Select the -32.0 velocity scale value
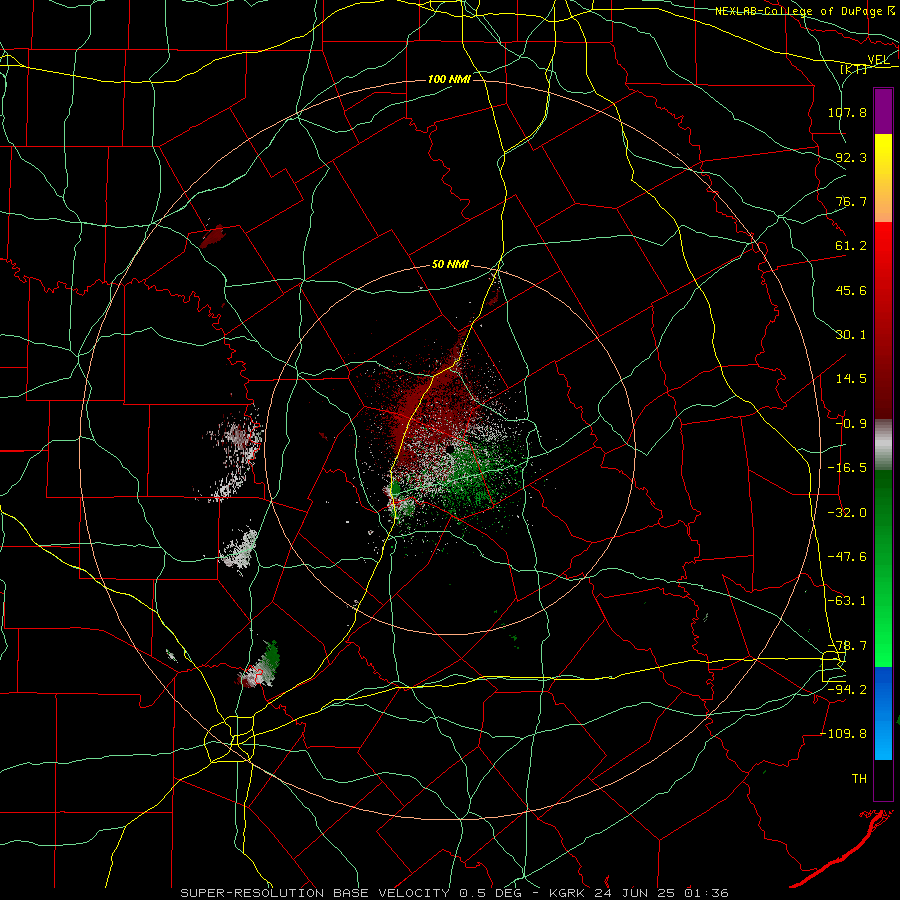Viewport: 900px width, 900px height. [847, 513]
